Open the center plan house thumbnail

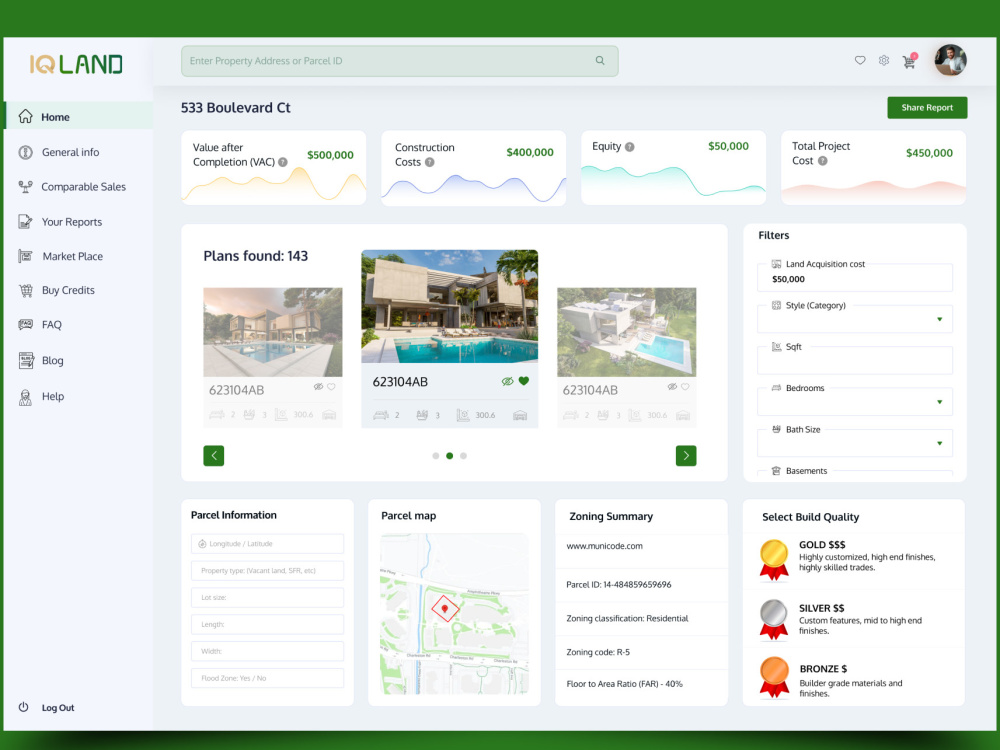[450, 306]
